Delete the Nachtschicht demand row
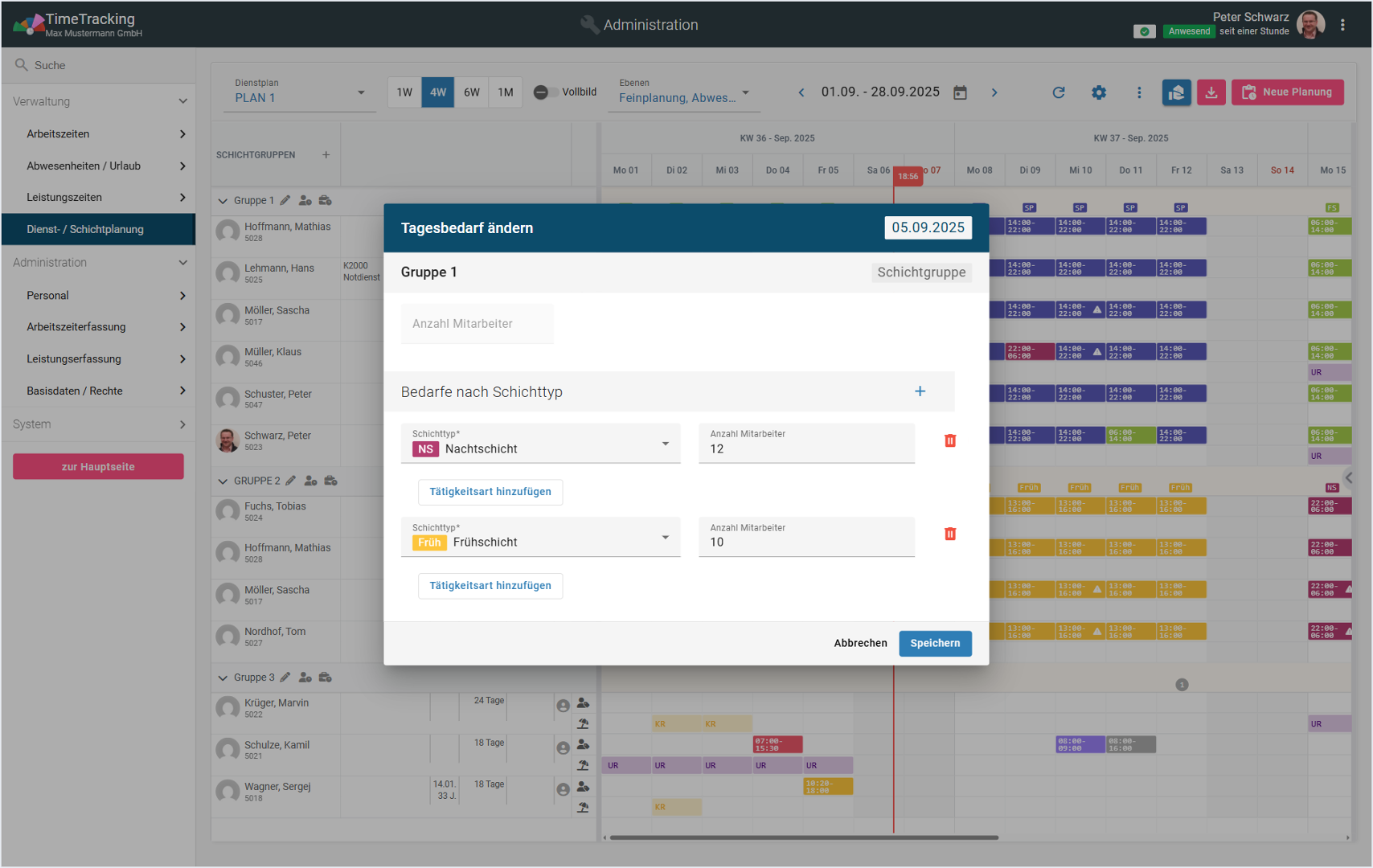Image resolution: width=1373 pixels, height=868 pixels. pyautogui.click(x=949, y=440)
